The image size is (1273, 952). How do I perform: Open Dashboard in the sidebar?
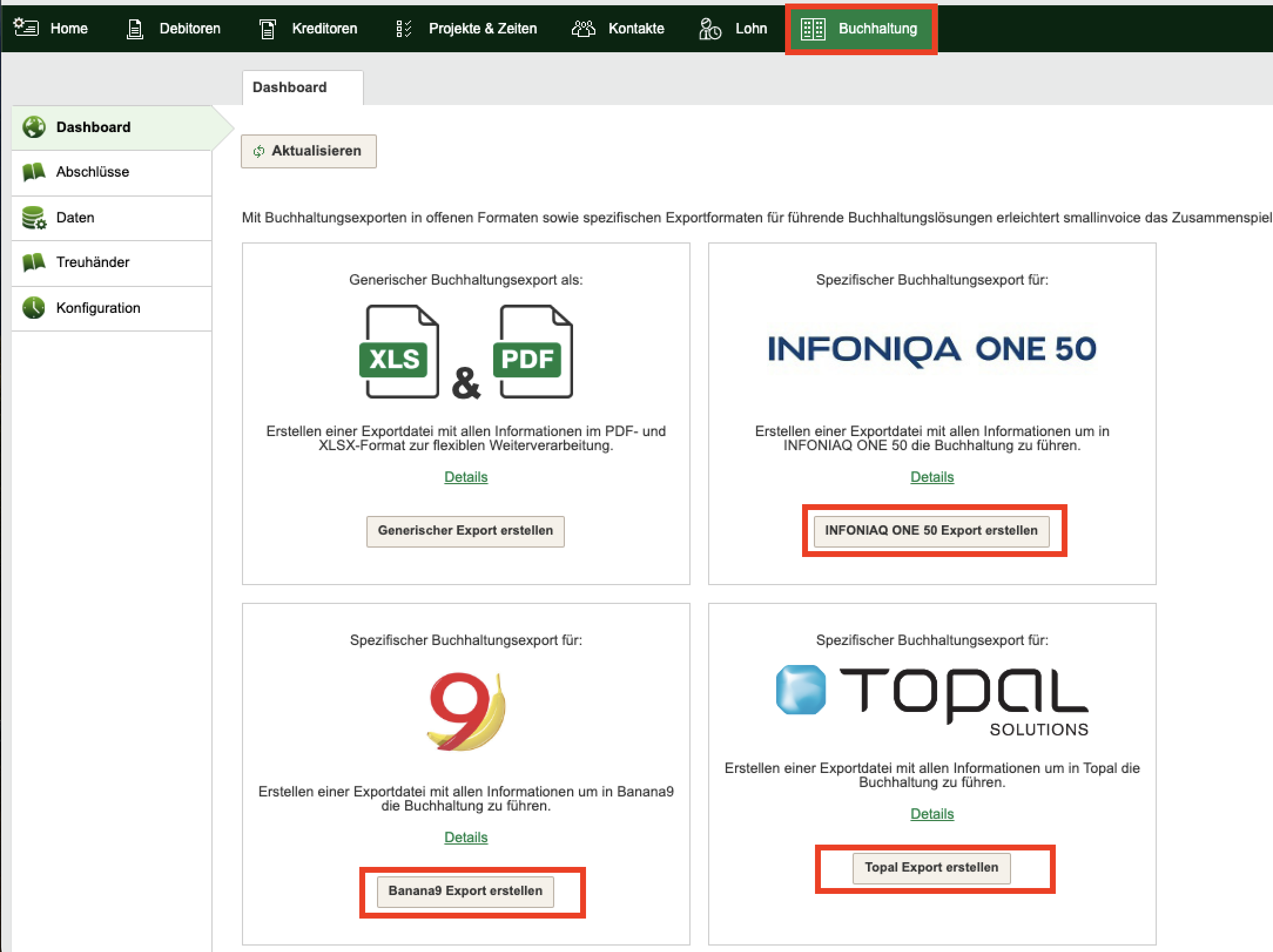point(112,127)
